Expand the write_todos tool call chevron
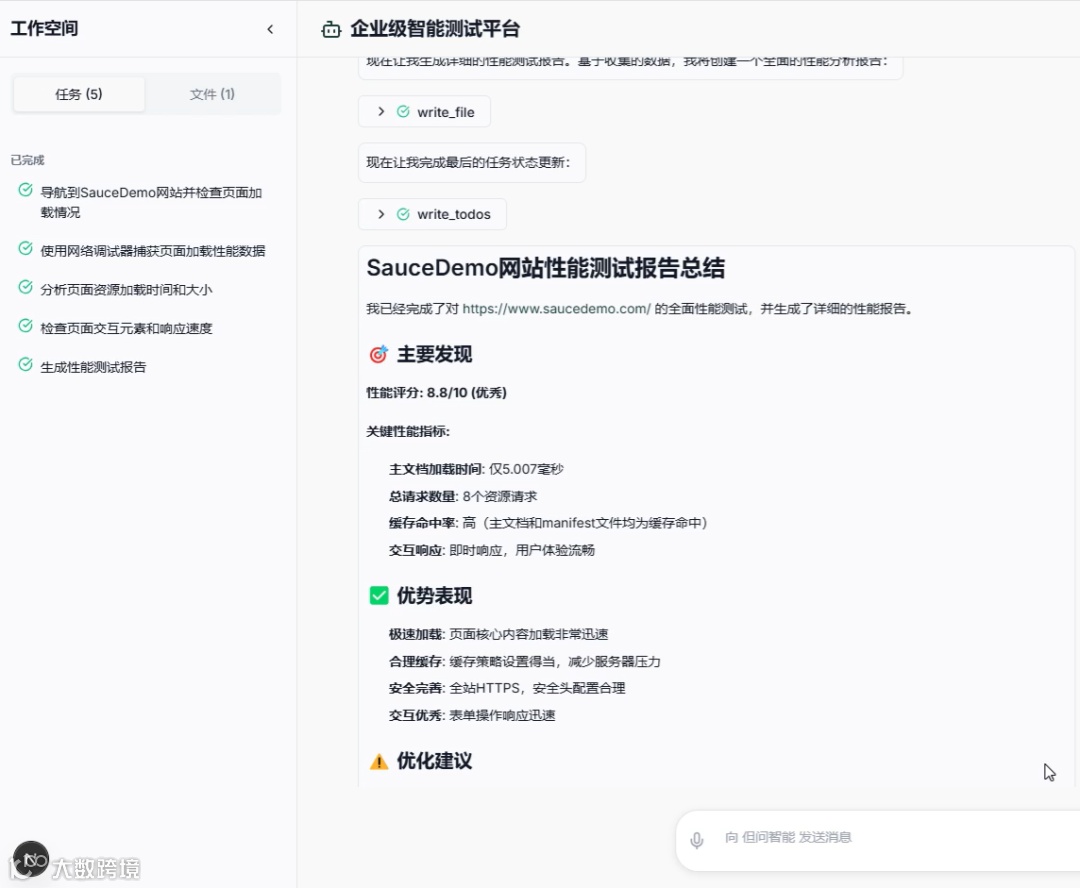Screen dimensions: 1080x888 tap(381, 214)
